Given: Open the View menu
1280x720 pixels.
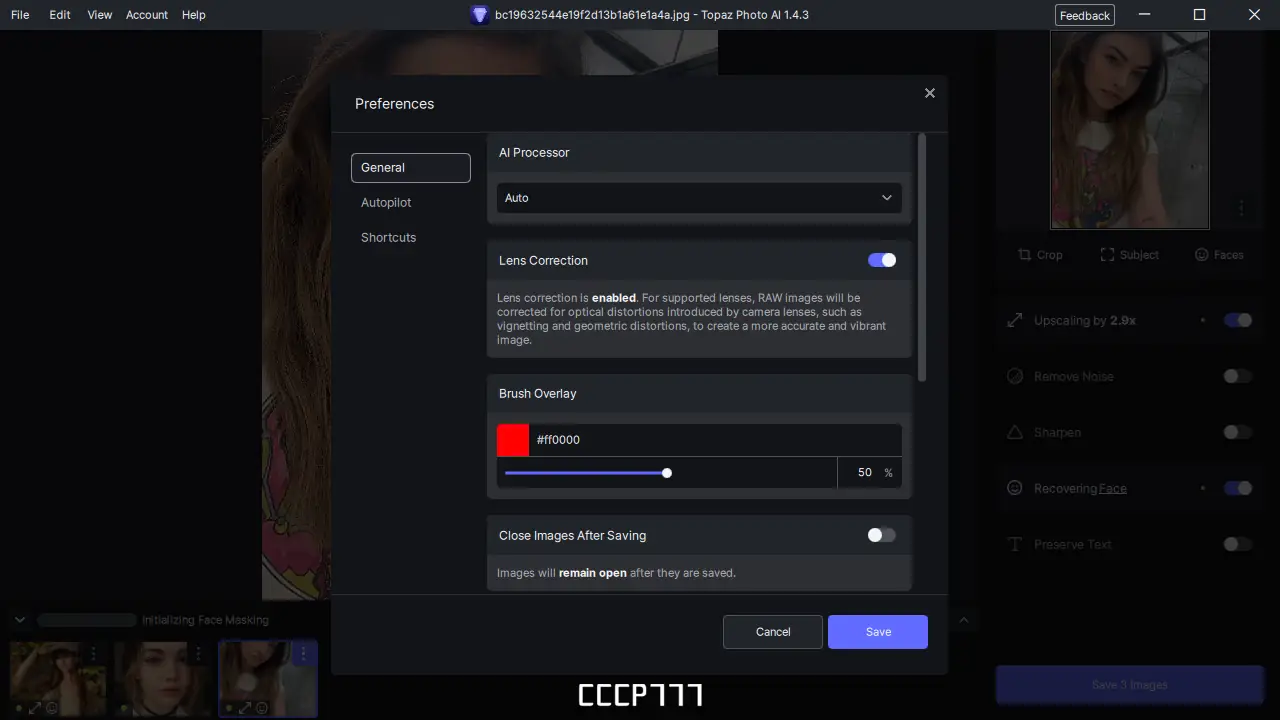Looking at the screenshot, I should 100,15.
